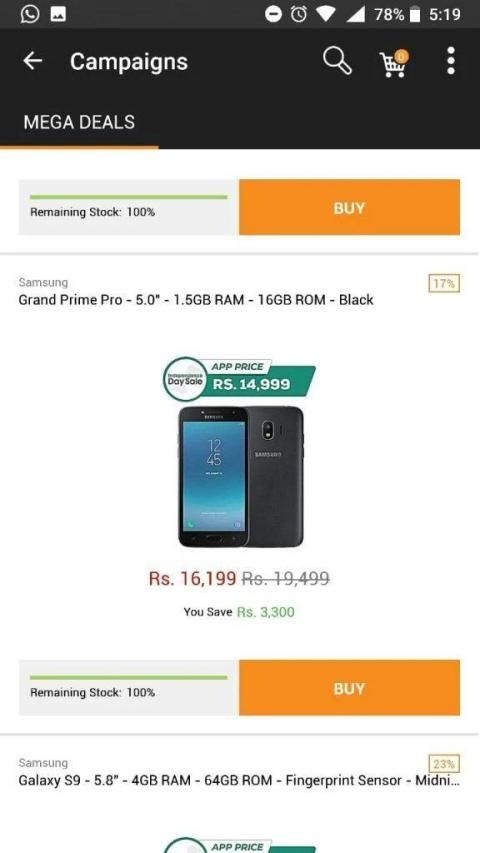
Task: Open the shopping cart
Action: click(393, 63)
